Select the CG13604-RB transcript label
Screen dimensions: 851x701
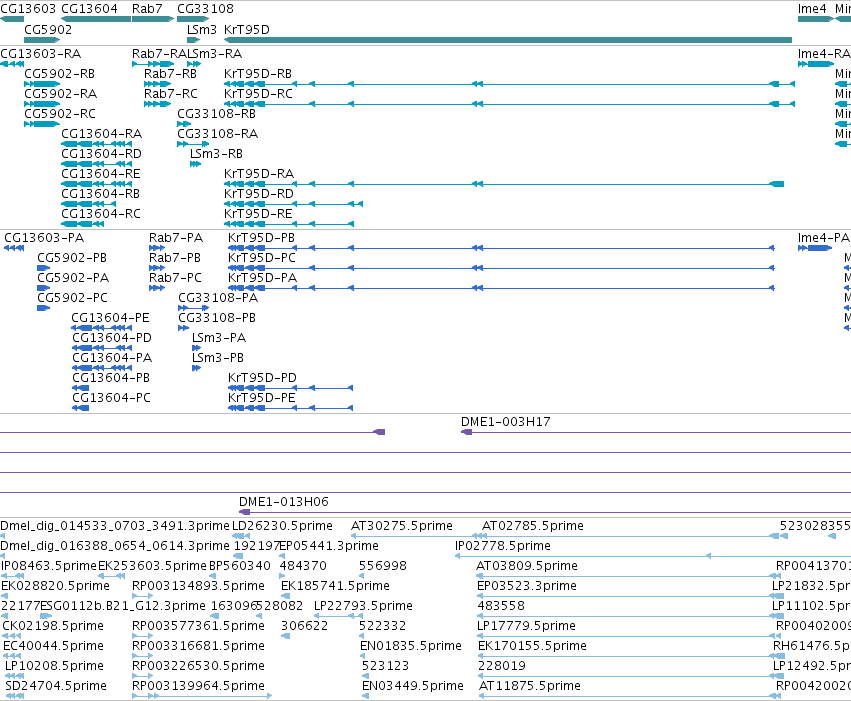100,194
